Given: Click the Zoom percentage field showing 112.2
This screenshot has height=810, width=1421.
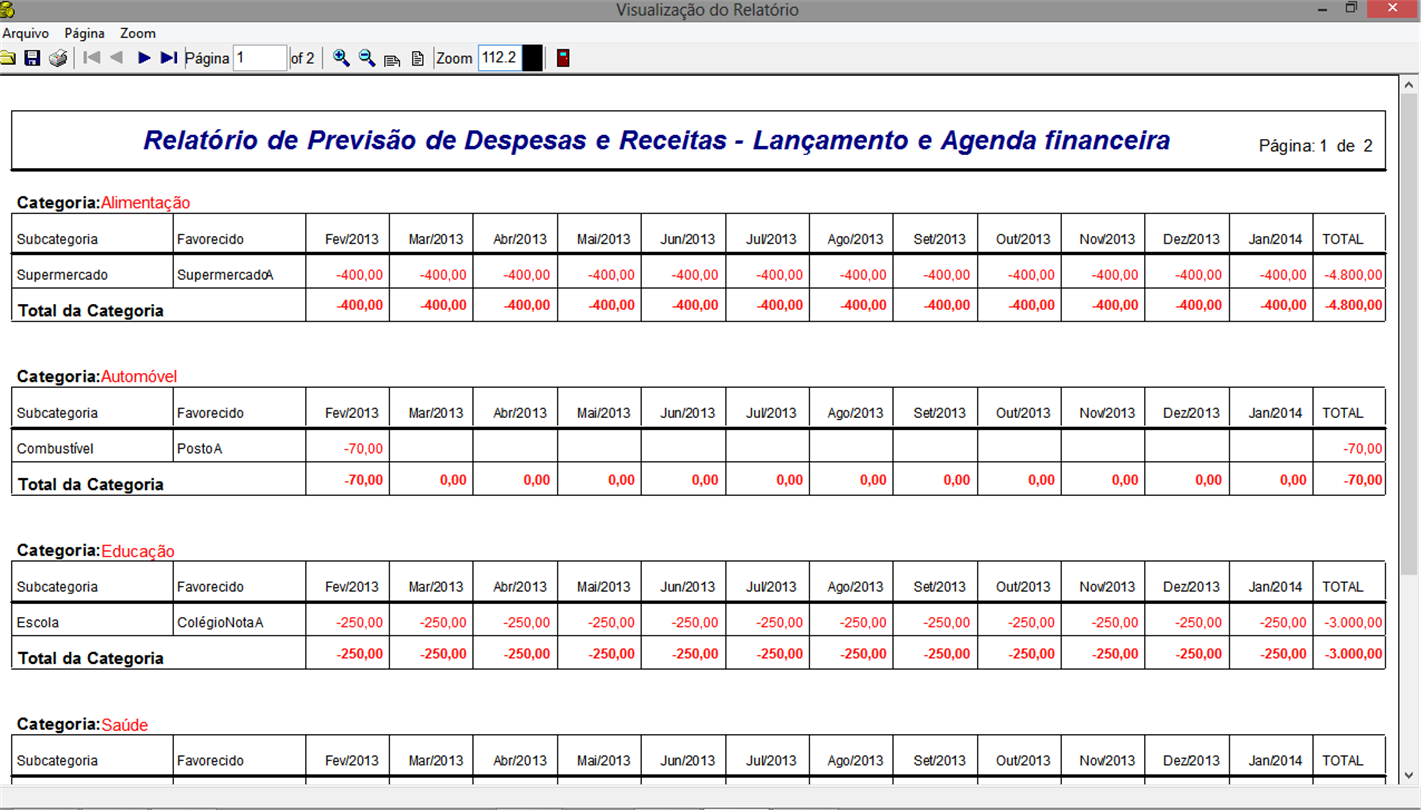Looking at the screenshot, I should pyautogui.click(x=499, y=58).
